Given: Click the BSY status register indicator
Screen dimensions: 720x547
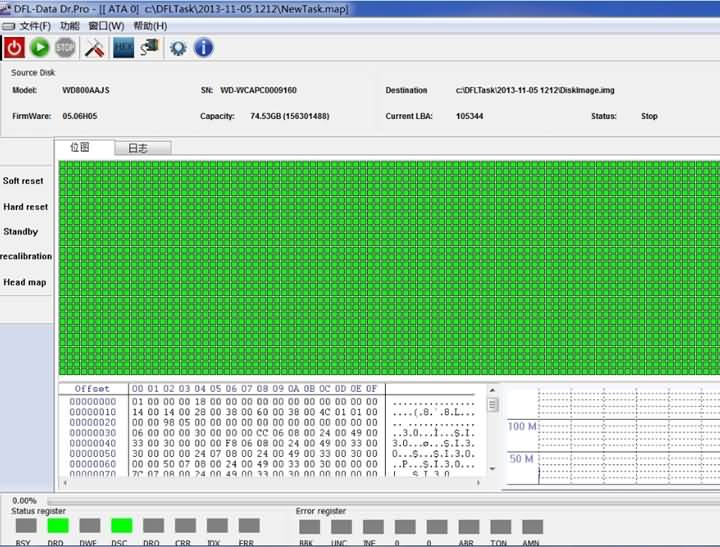Looking at the screenshot, I should [x=25, y=525].
